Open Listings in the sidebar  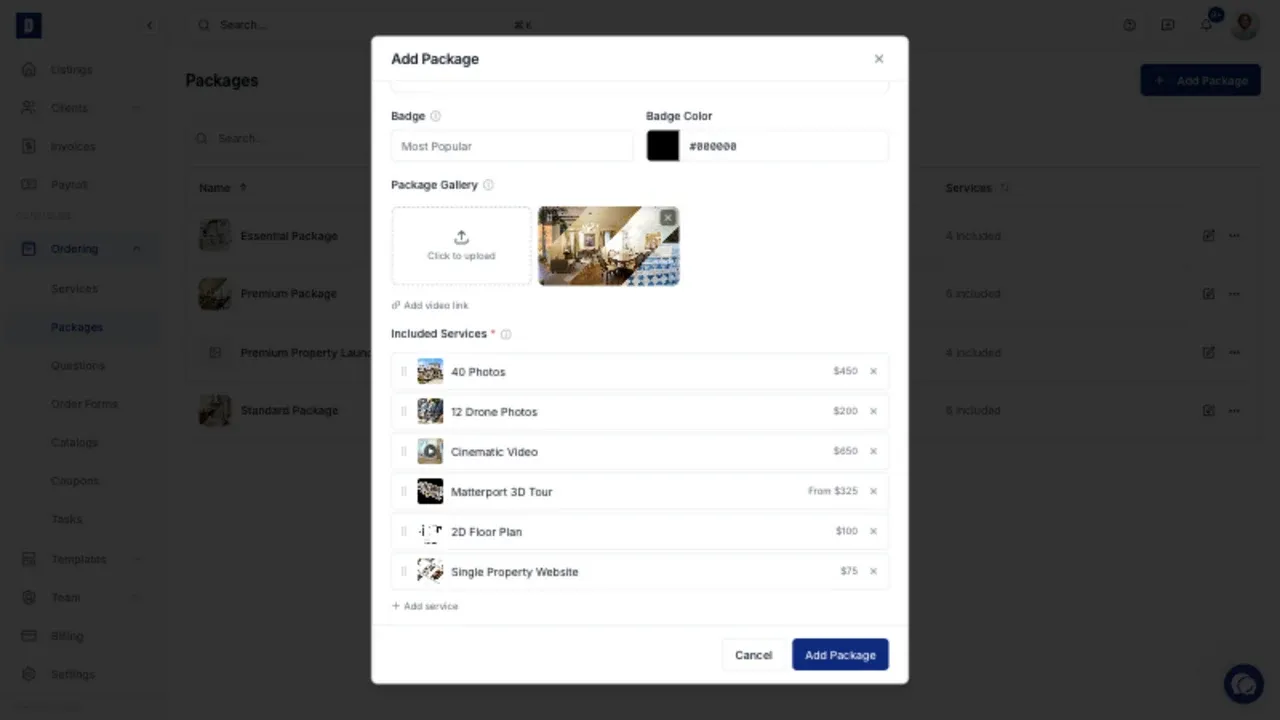coord(72,70)
